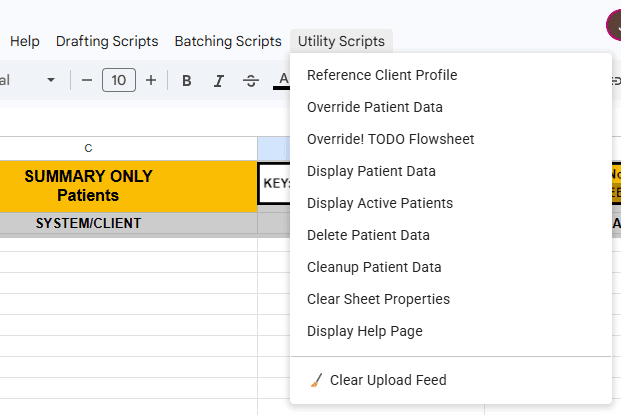Toggle italic formatting
Image resolution: width=621 pixels, height=415 pixels.
pyautogui.click(x=219, y=80)
